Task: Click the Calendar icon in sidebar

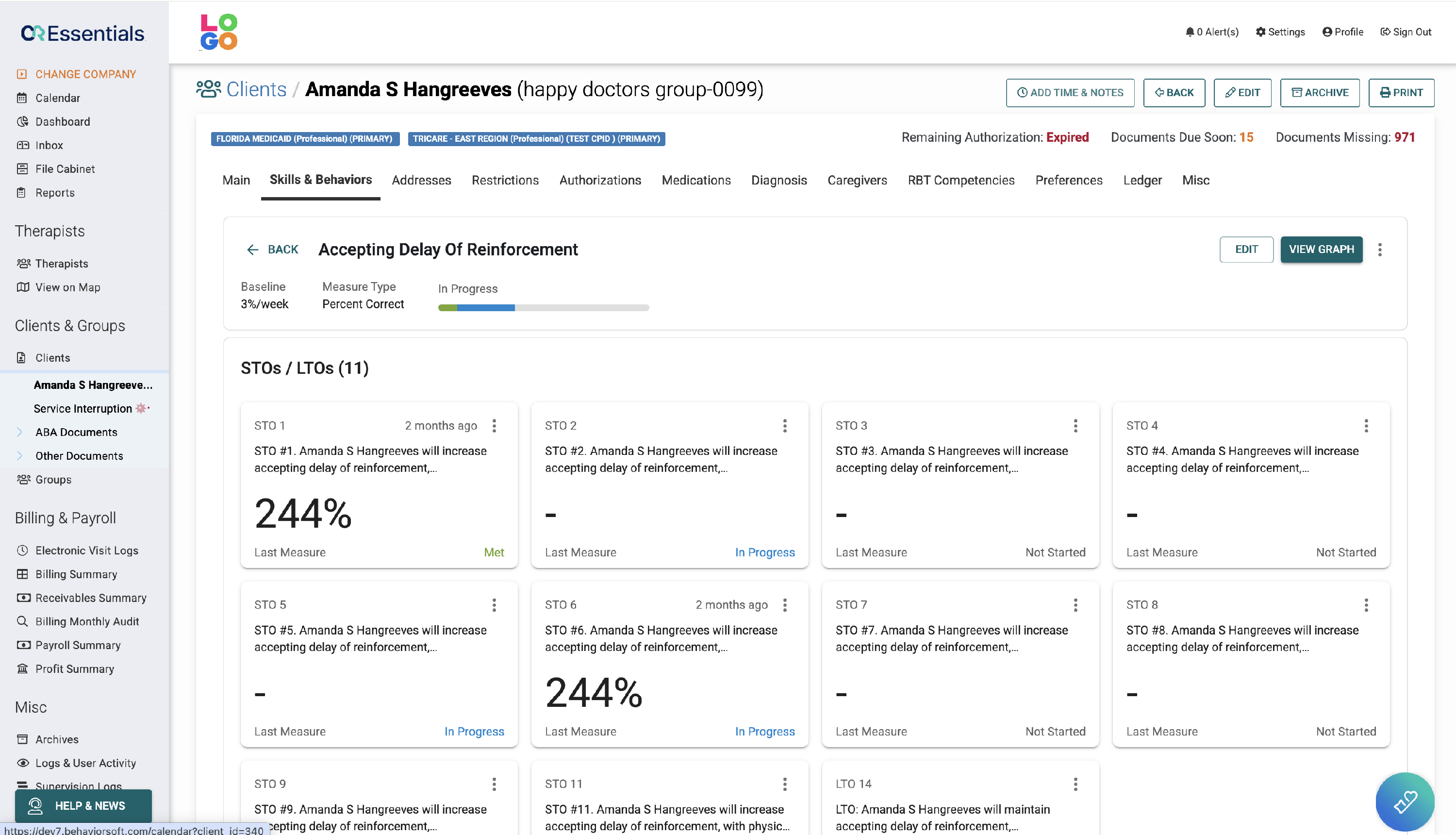Action: (x=22, y=98)
